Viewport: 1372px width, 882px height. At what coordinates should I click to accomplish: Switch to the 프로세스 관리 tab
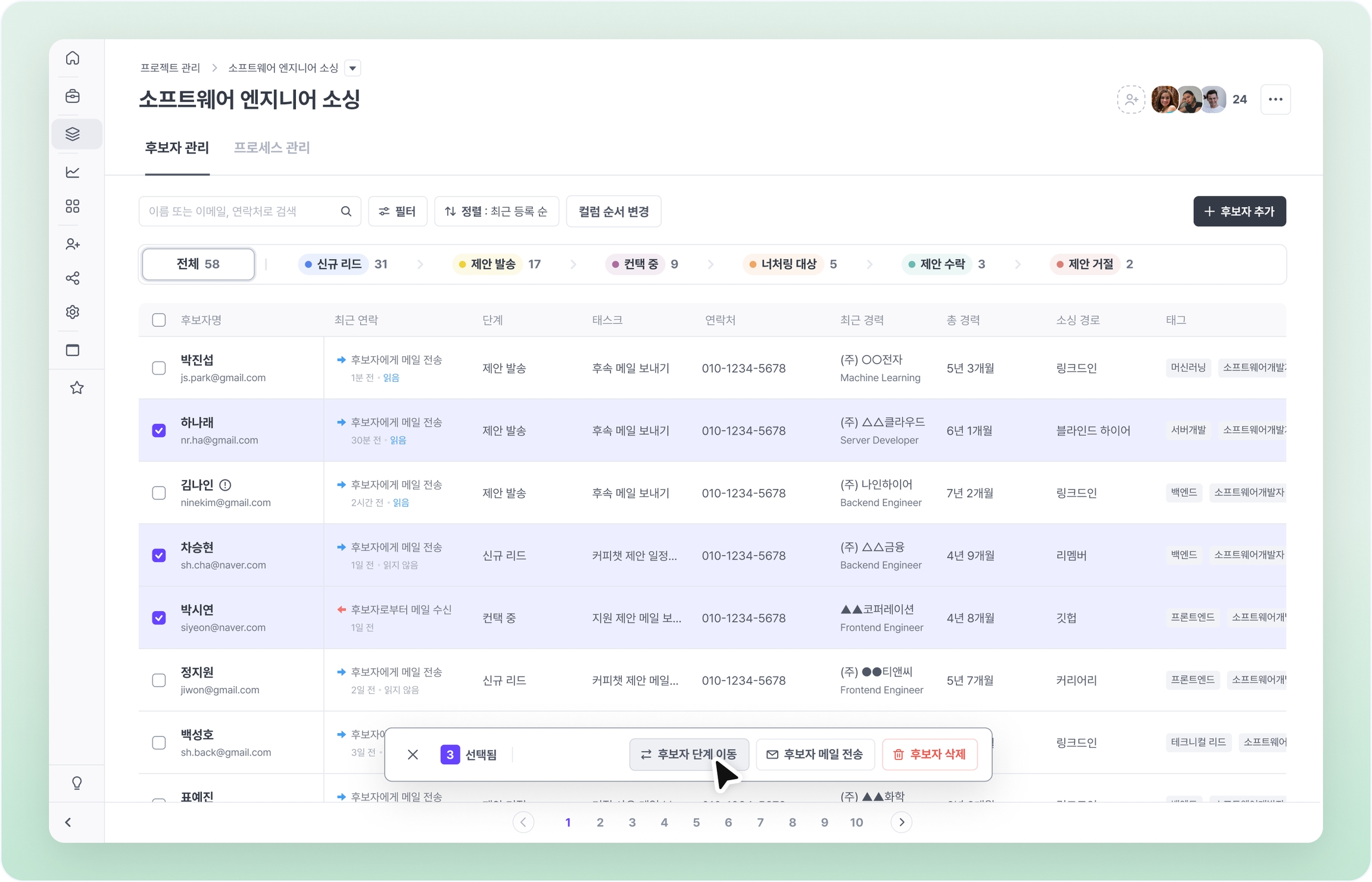[272, 148]
